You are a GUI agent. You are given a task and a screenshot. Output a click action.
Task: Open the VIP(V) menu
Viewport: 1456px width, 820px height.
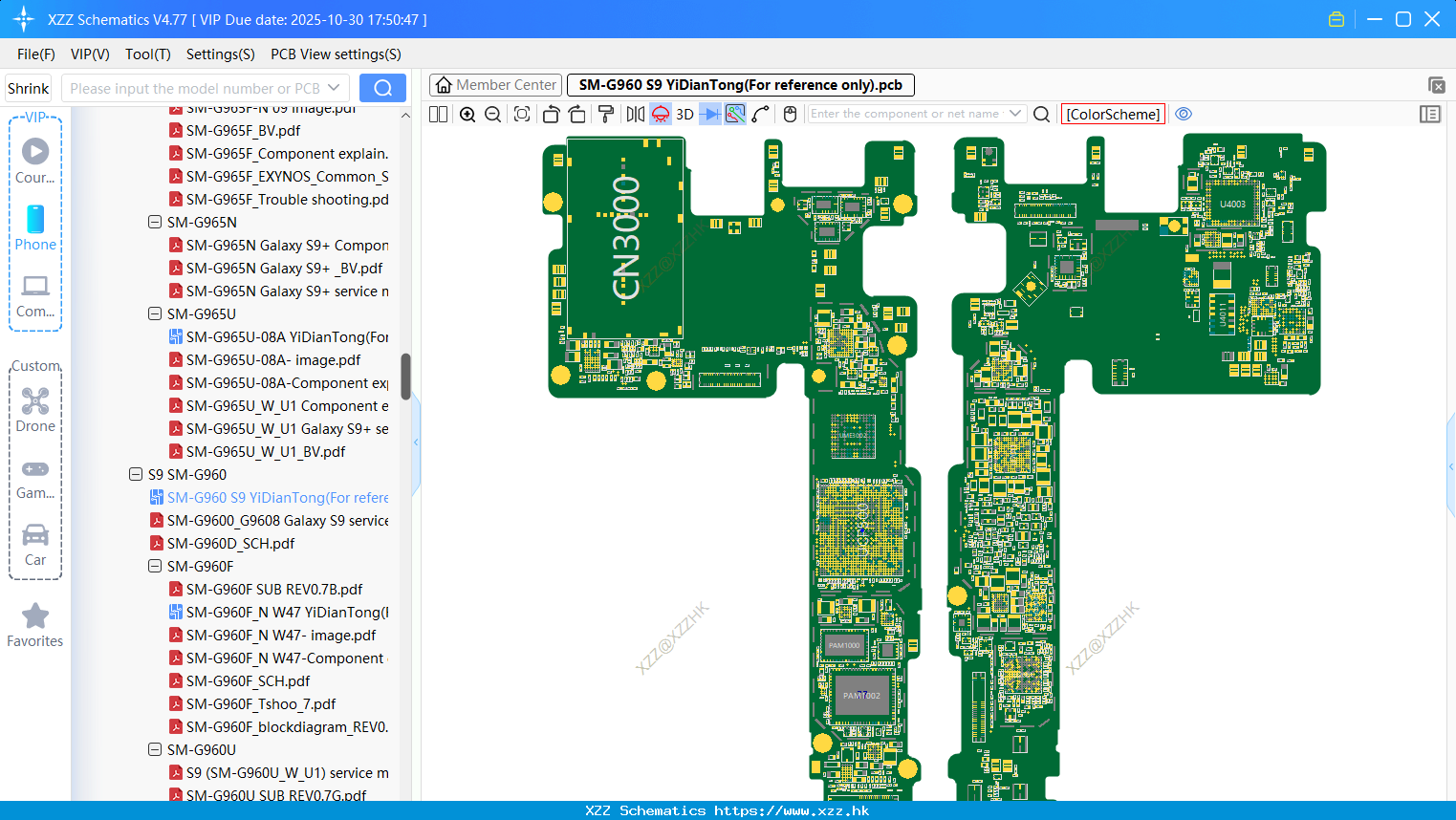(x=90, y=54)
